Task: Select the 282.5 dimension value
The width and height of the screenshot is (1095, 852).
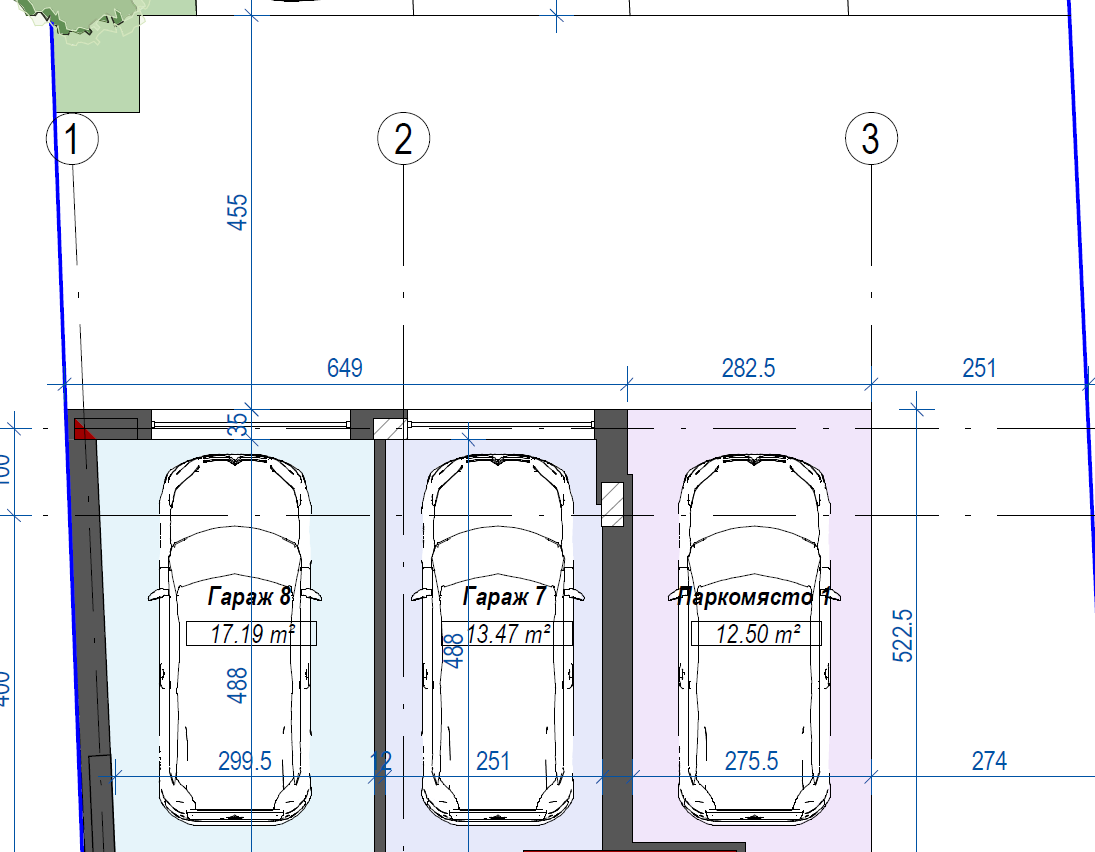Action: coord(748,368)
